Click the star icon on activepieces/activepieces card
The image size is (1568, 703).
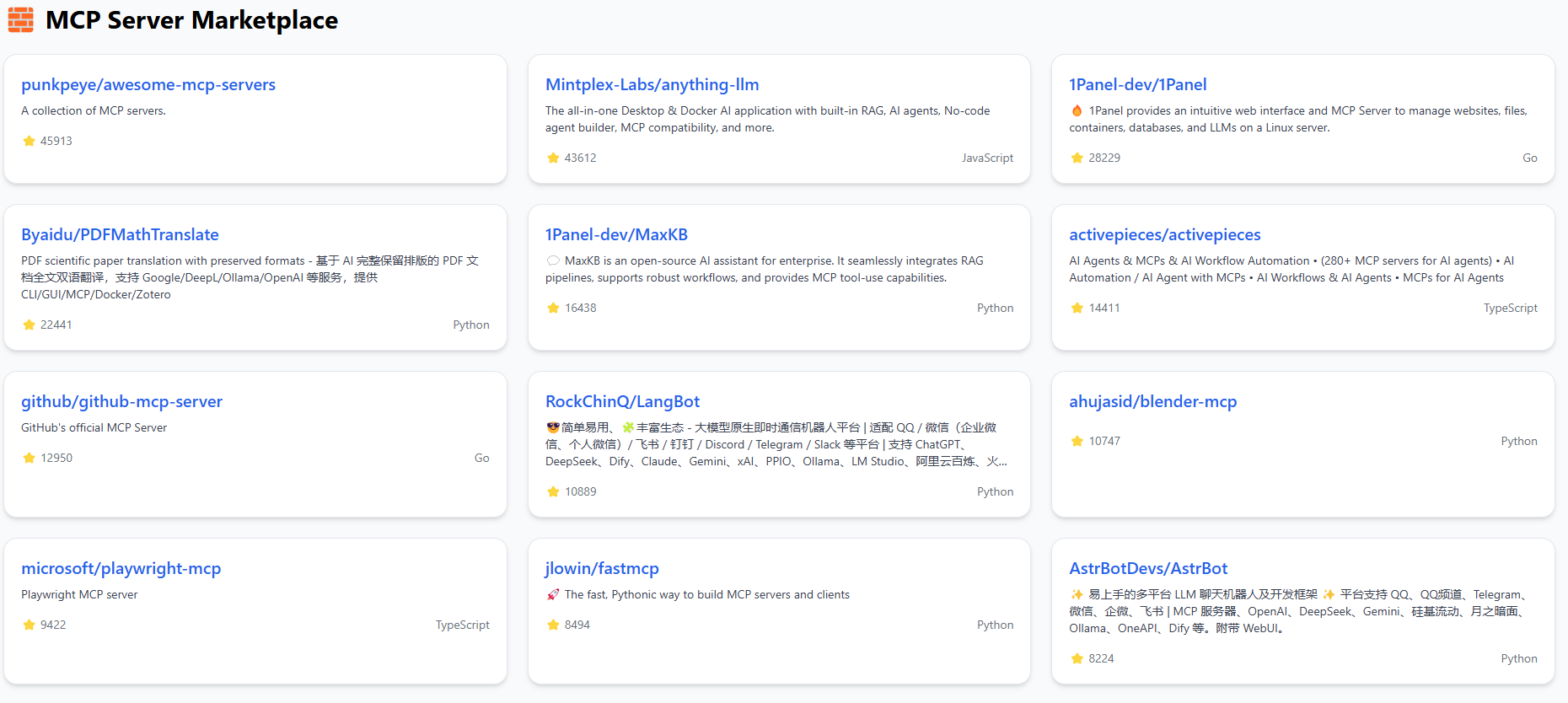pyautogui.click(x=1077, y=308)
